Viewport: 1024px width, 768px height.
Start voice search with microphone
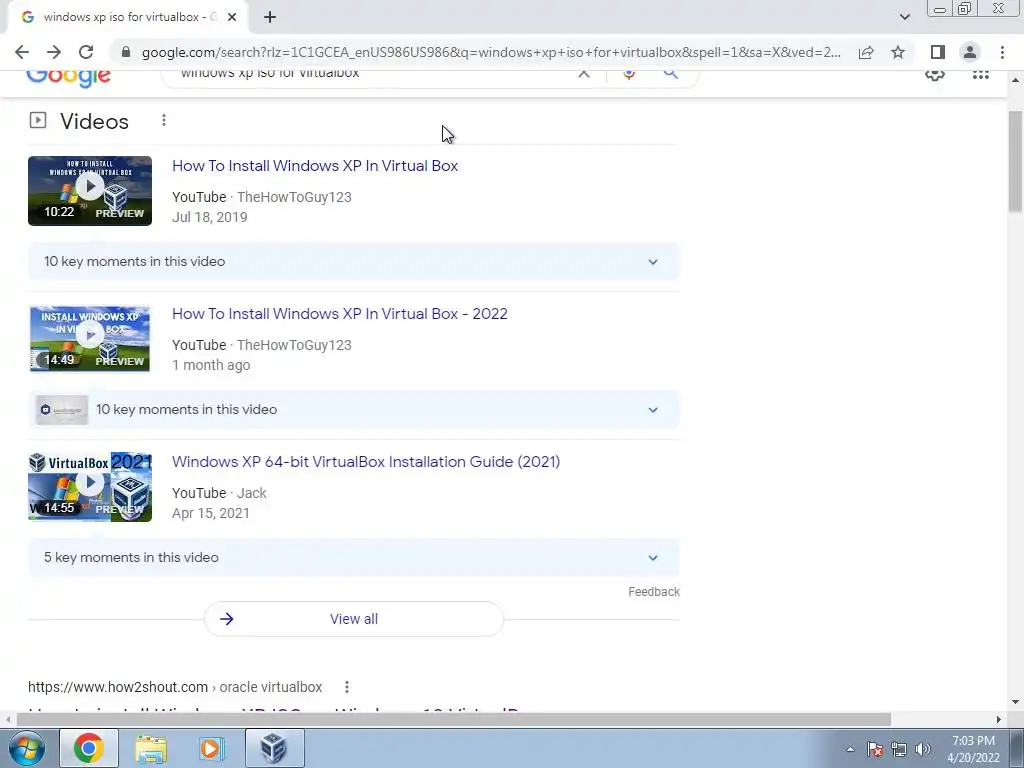click(x=629, y=74)
